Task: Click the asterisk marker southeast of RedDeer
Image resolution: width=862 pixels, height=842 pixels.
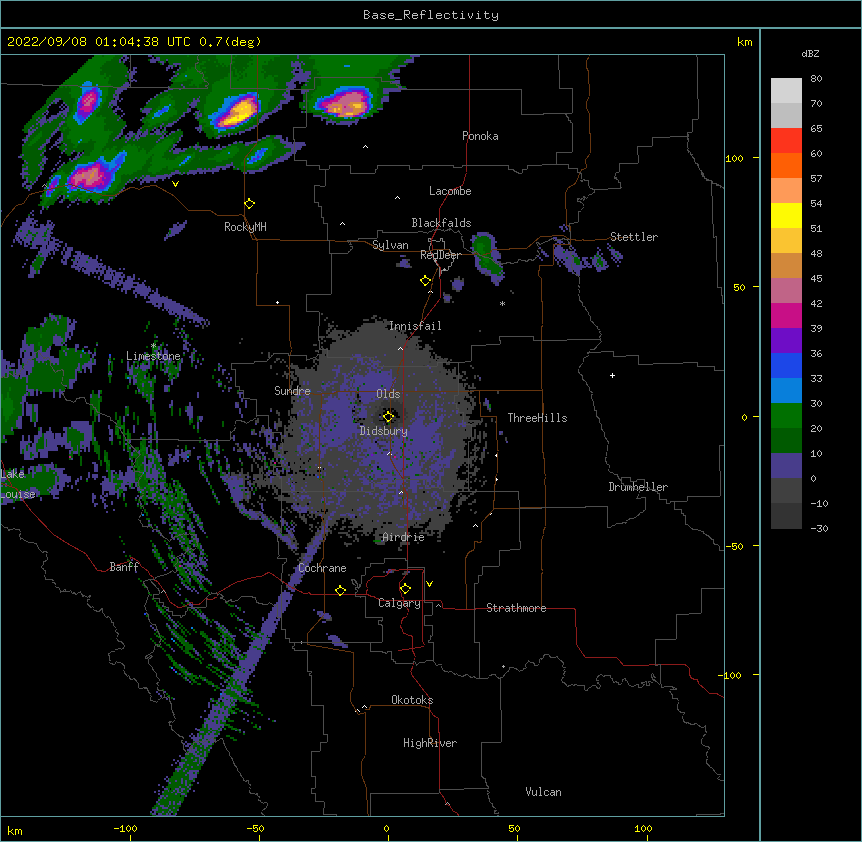Action: tap(502, 303)
